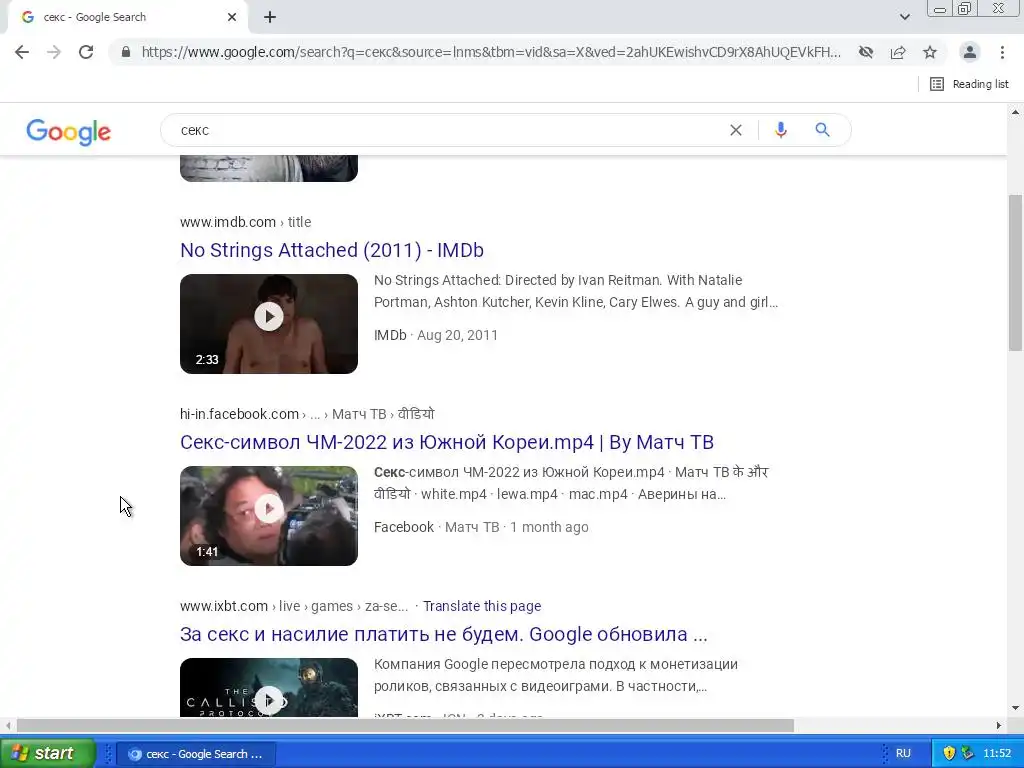Click the padlock site info icon
This screenshot has width=1024, height=768.
pos(126,52)
